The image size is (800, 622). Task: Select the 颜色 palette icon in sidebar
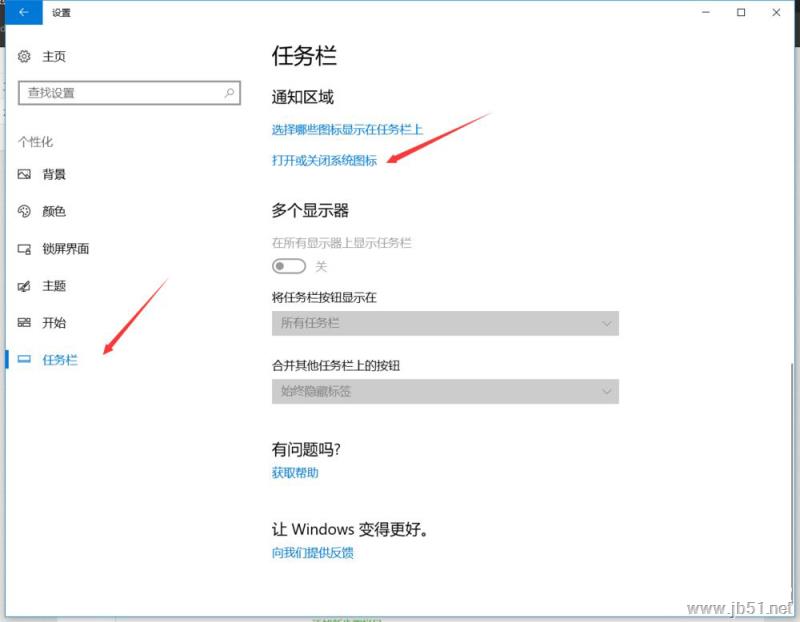coord(25,211)
